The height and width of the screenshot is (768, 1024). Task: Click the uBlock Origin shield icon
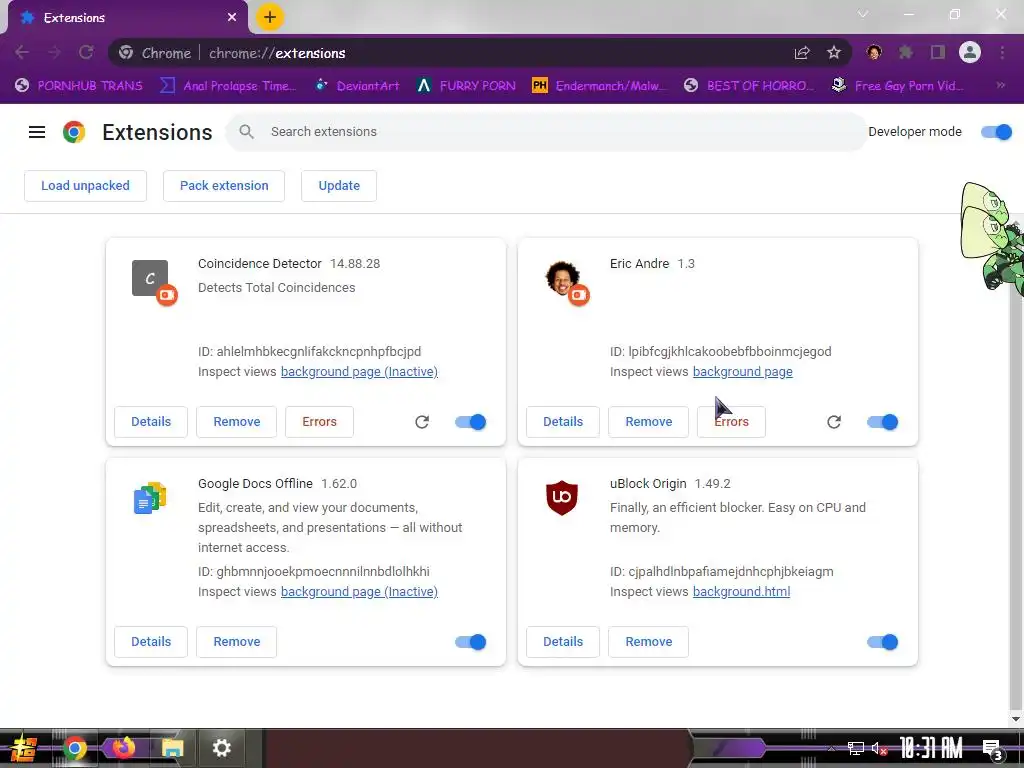click(x=562, y=498)
